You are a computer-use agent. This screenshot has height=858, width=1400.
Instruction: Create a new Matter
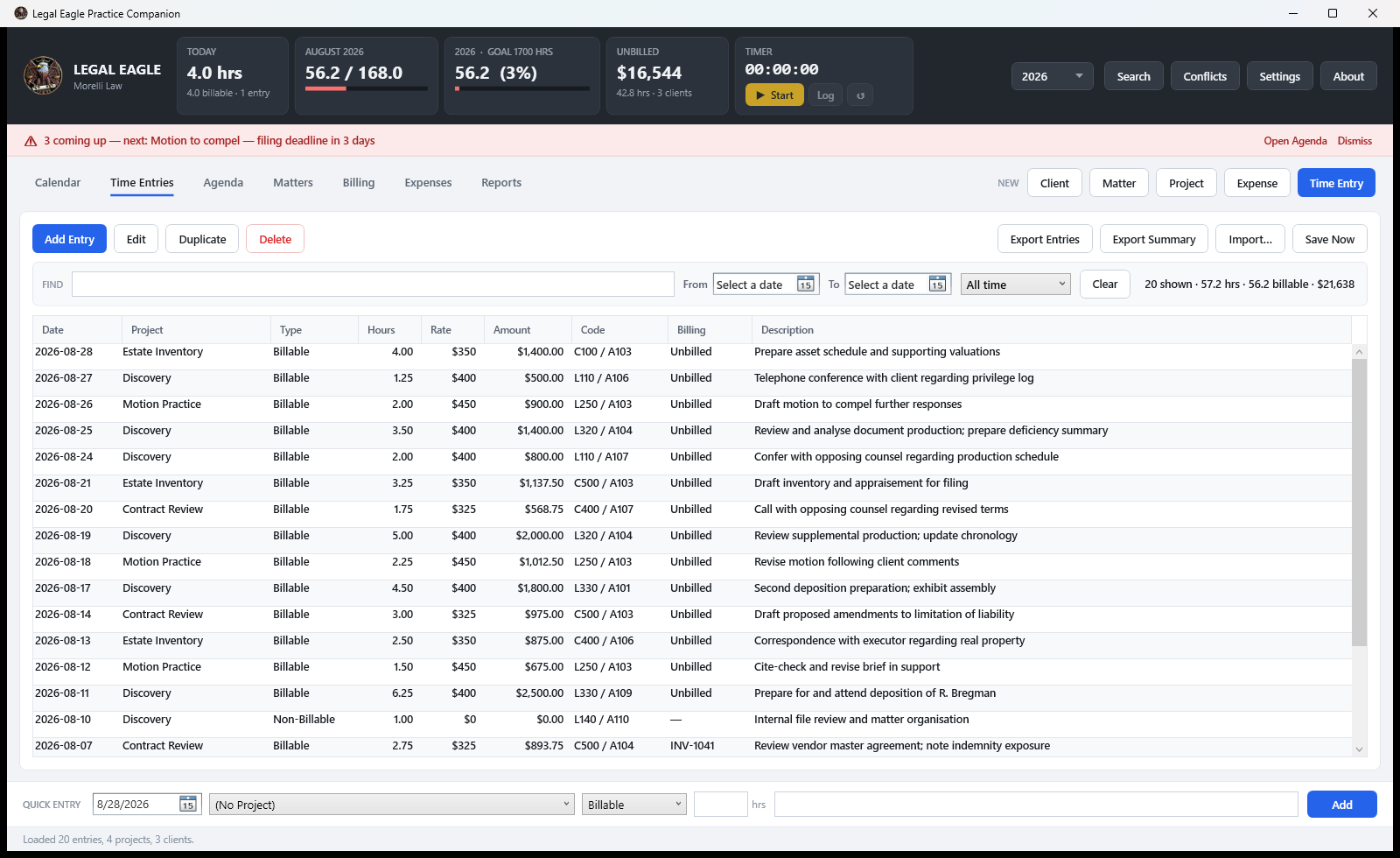pos(1119,183)
